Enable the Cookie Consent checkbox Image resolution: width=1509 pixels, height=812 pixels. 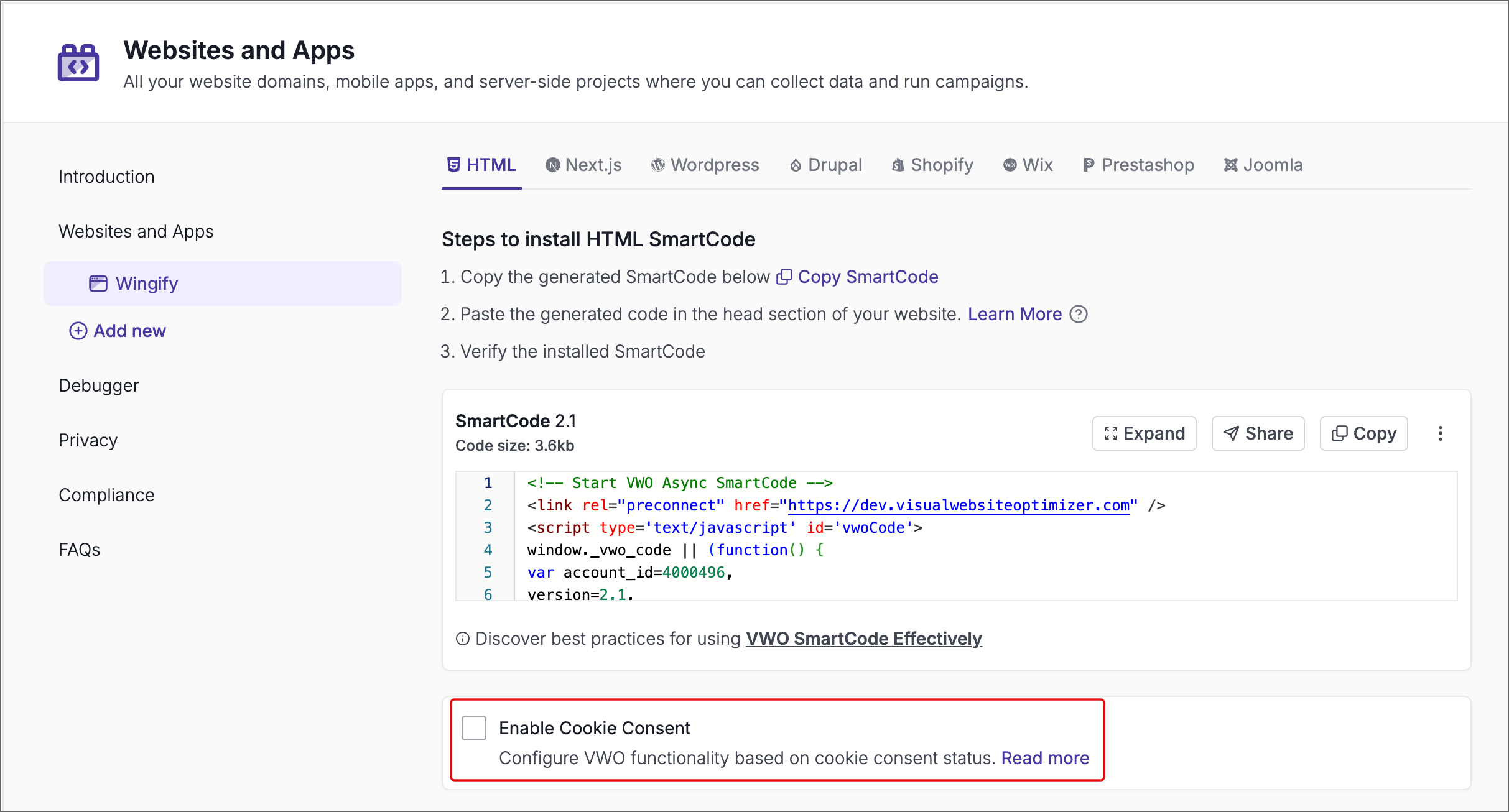474,728
